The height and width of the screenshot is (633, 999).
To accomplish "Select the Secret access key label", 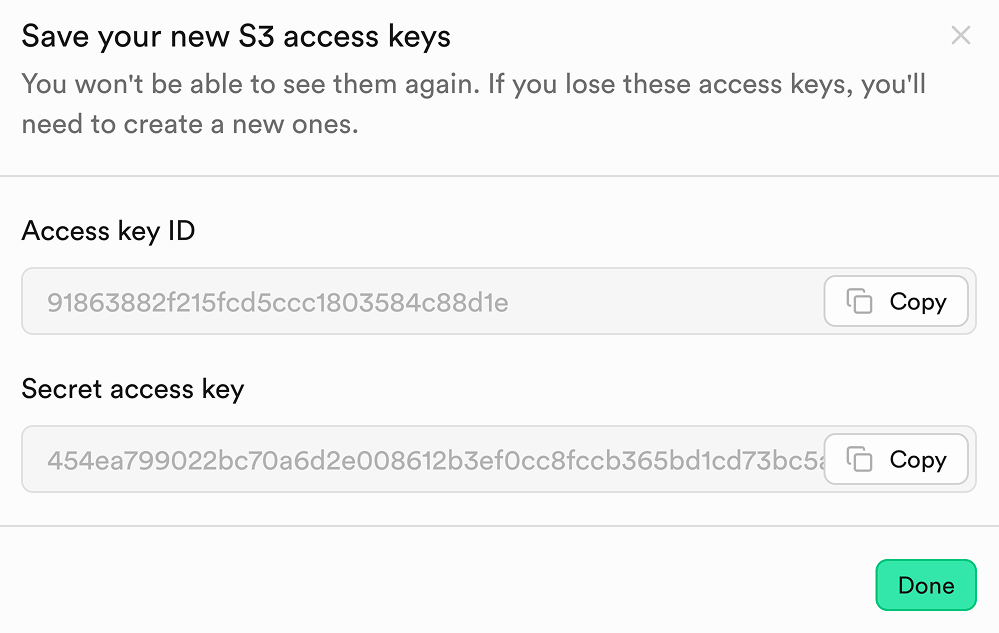I will pyautogui.click(x=133, y=389).
